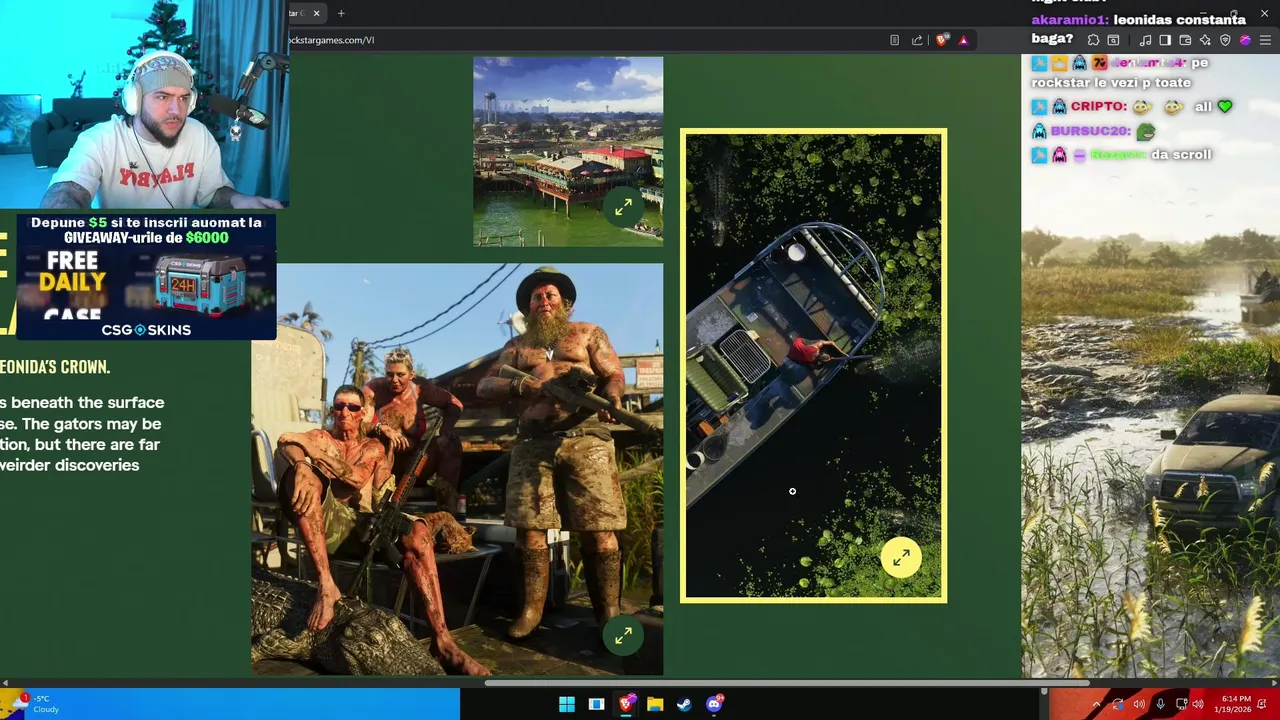1280x720 pixels.
Task: Open the Brave Wallet icon
Action: coord(1185,40)
